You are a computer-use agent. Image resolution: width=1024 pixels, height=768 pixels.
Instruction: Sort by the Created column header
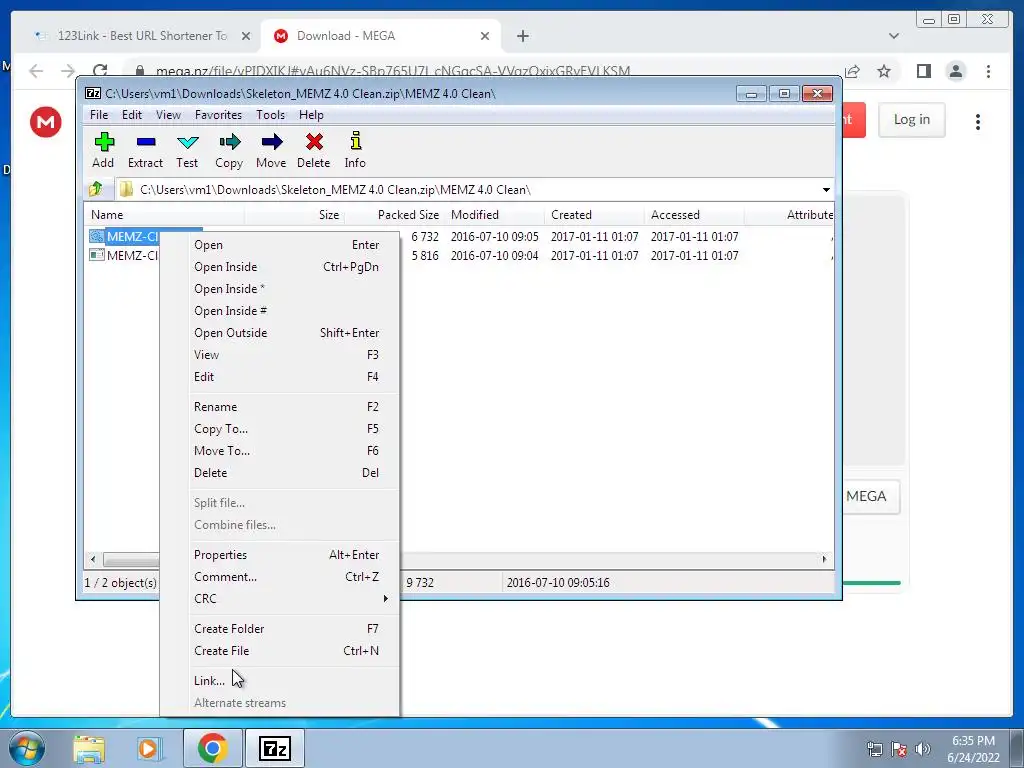pyautogui.click(x=594, y=215)
